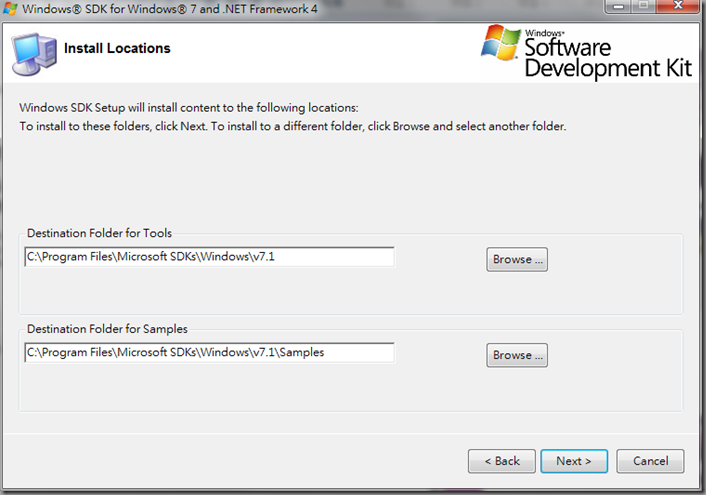Screen dimensions: 706x495
Task: Return with the Back button
Action: click(x=502, y=461)
